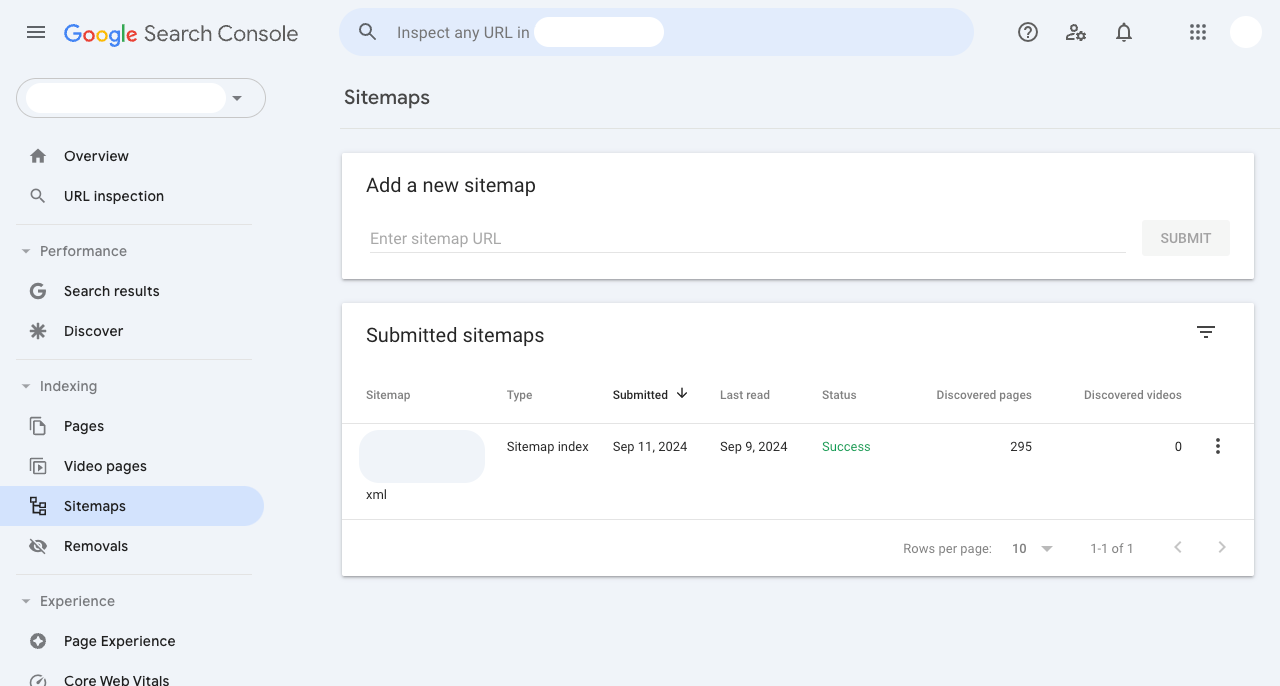This screenshot has height=686, width=1280.
Task: Click the SUBMIT sitemap button
Action: 1186,238
